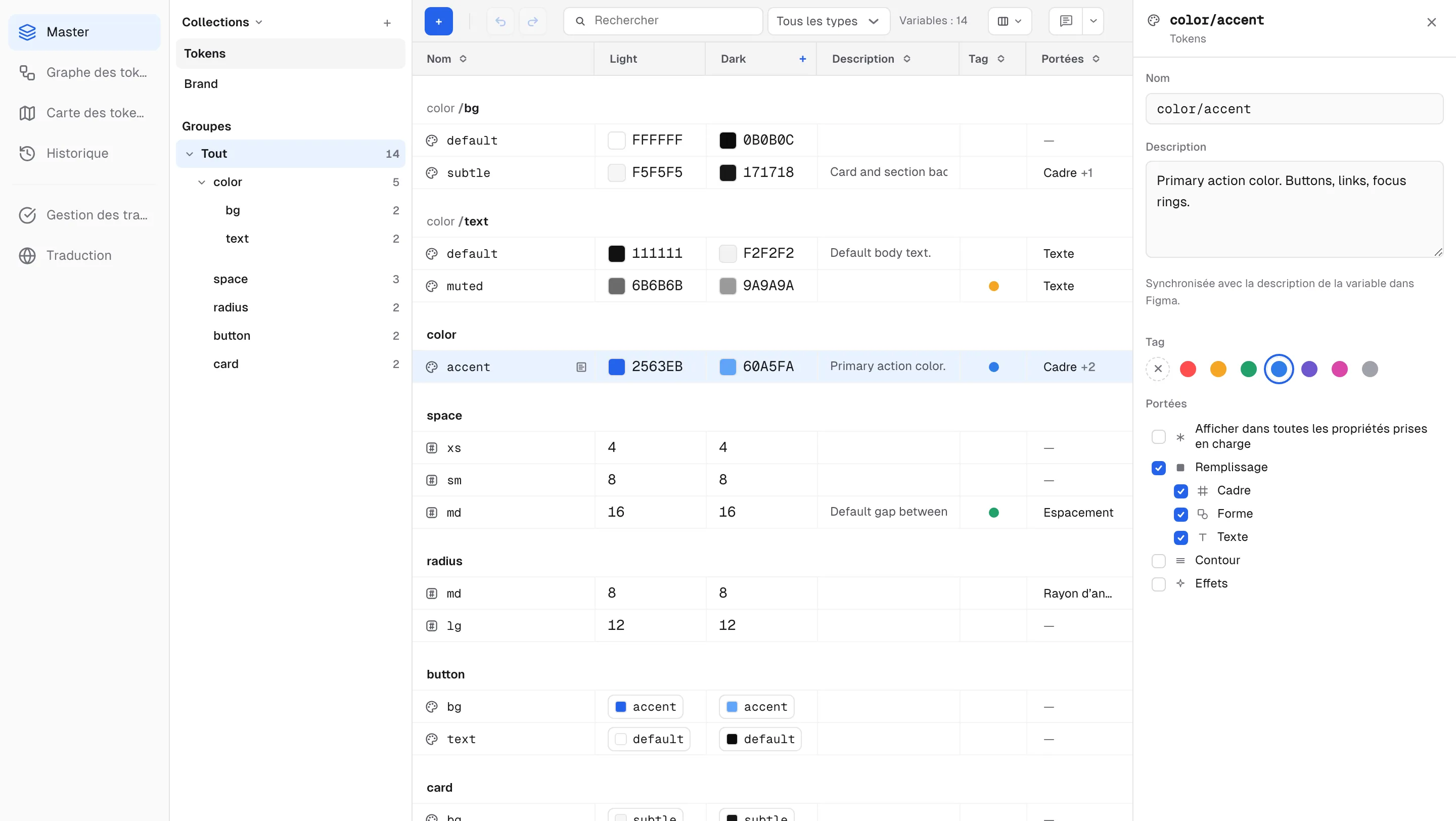Enable the Effets scope checkbox

point(1158,584)
